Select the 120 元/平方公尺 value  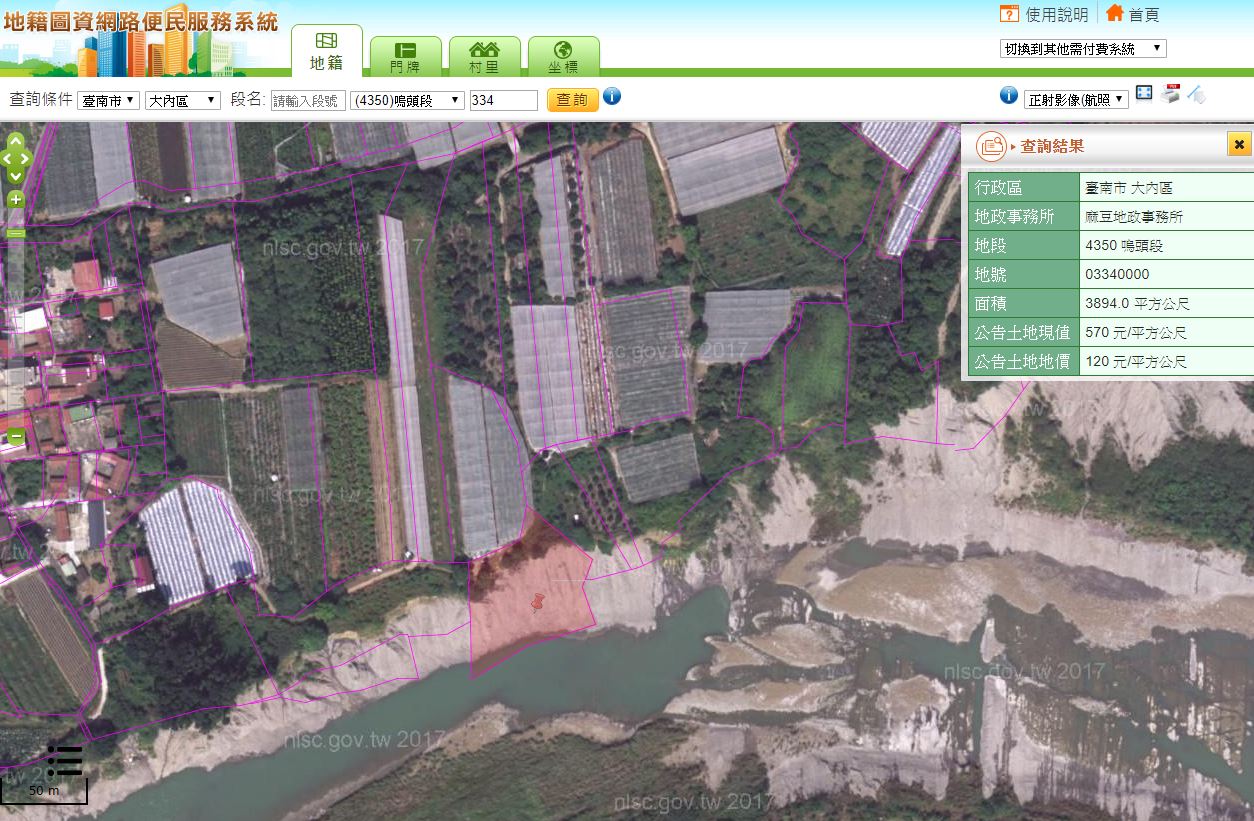[1136, 361]
